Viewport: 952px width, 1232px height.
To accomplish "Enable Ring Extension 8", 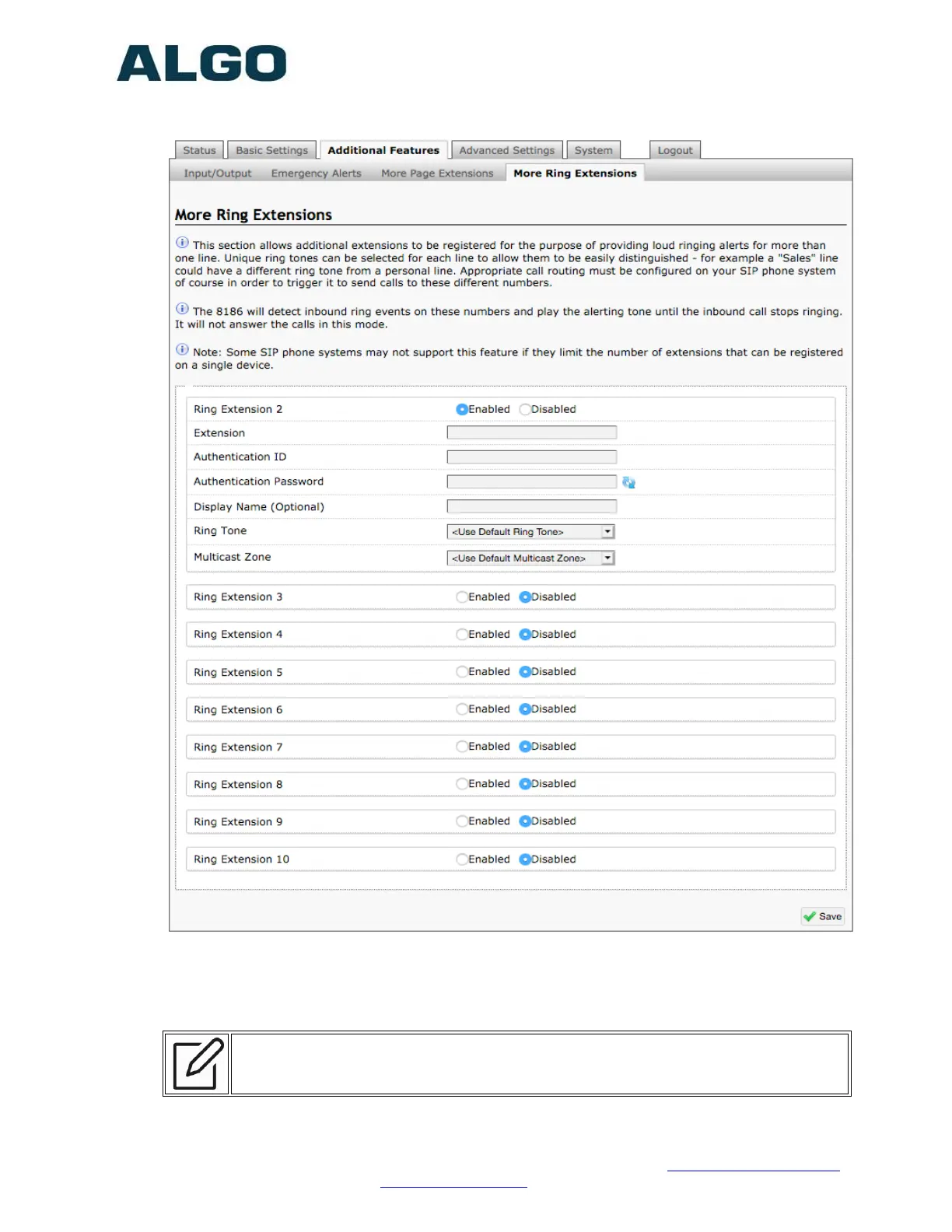I will (x=462, y=783).
